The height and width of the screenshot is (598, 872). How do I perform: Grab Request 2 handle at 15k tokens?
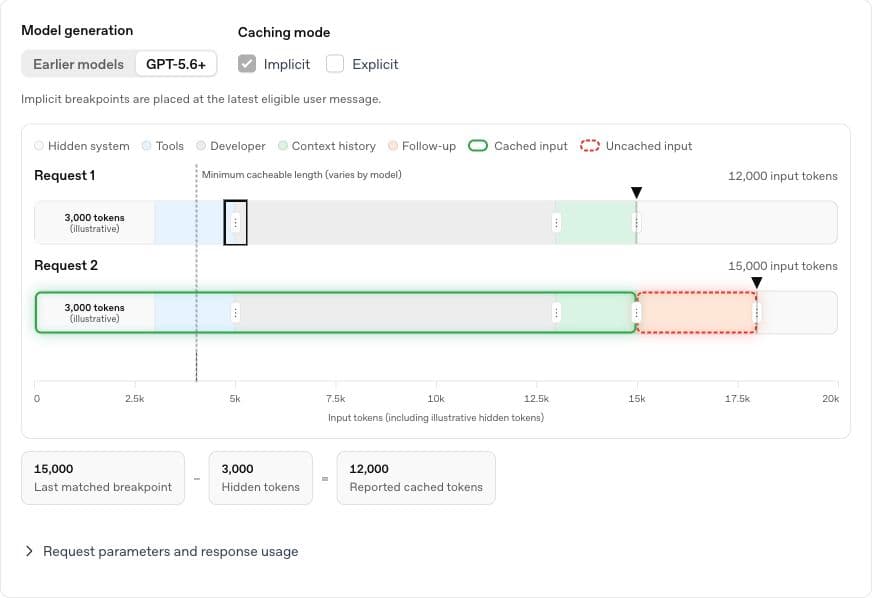(636, 313)
